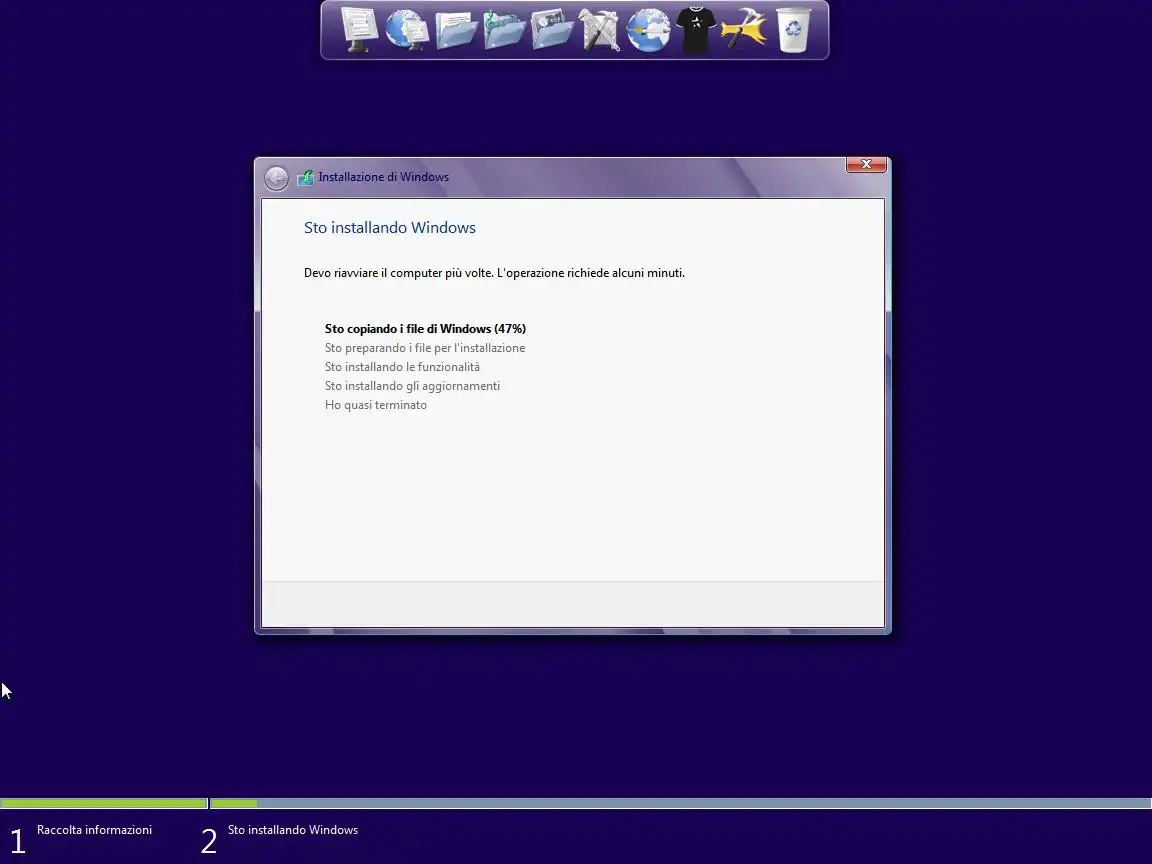Image resolution: width=1152 pixels, height=864 pixels.
Task: Select 'Sto copiando i file di Windows (47%)'
Action: 425,328
